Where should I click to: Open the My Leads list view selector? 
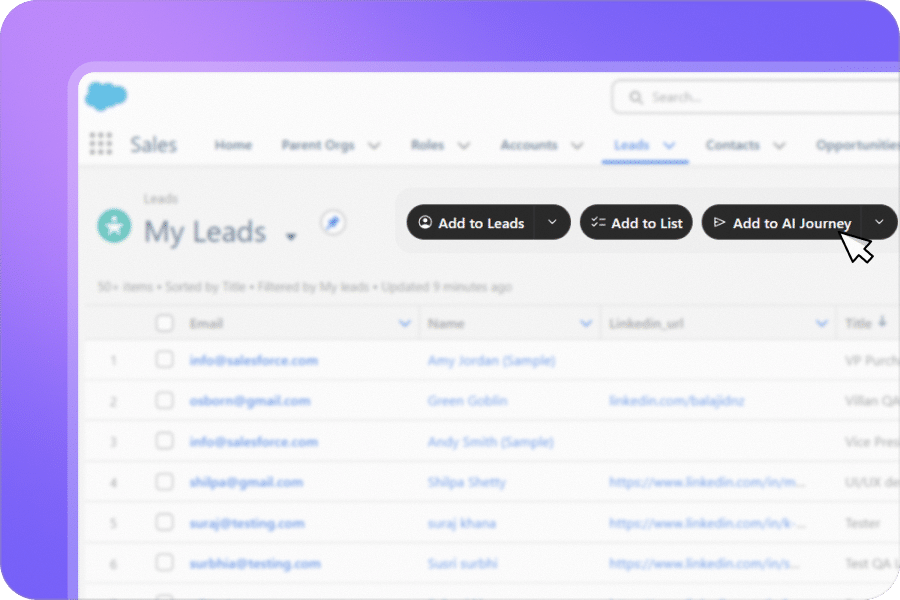[x=291, y=237]
